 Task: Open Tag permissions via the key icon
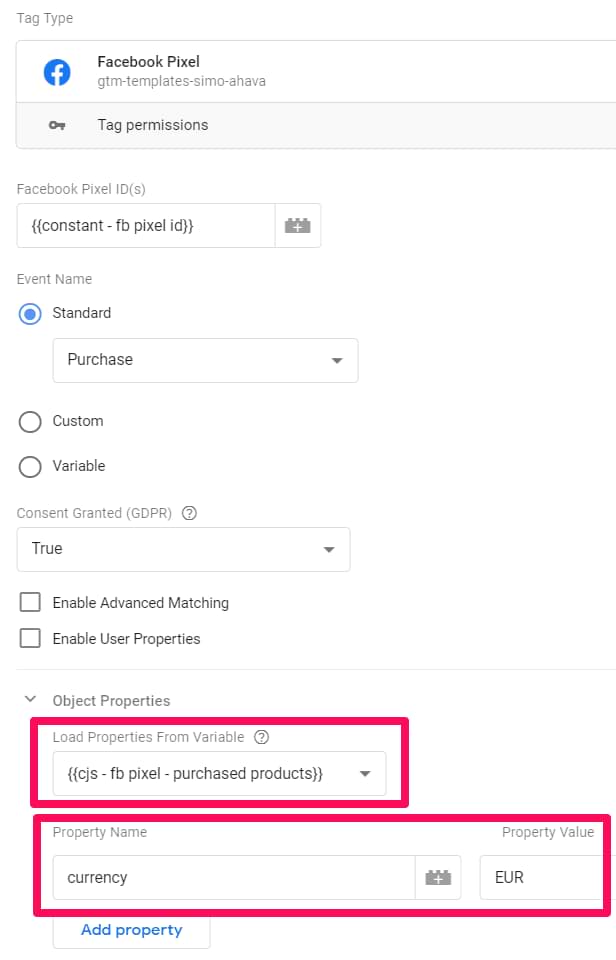click(57, 125)
